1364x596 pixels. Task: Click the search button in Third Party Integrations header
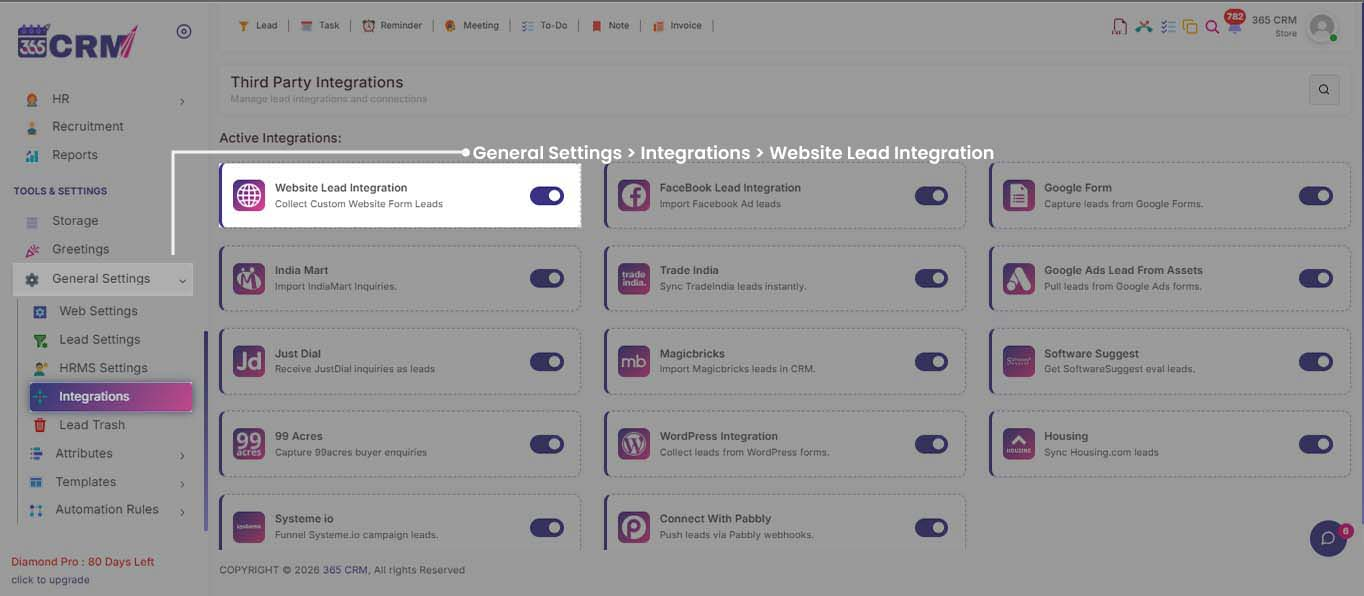1324,90
